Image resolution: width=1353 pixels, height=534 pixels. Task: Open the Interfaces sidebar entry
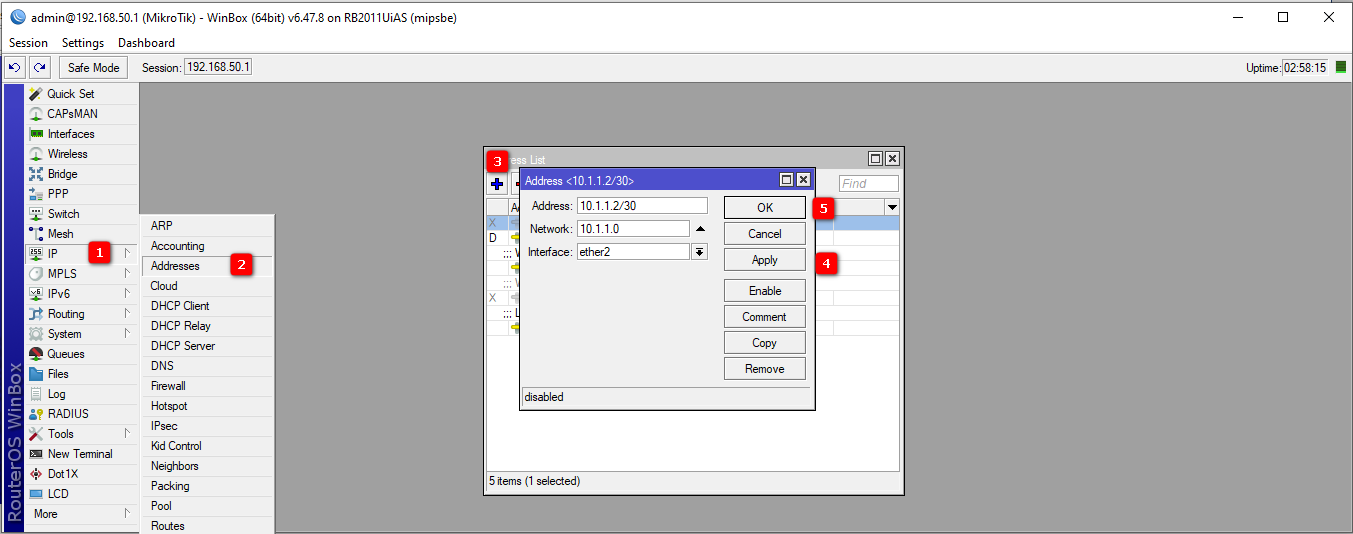pyautogui.click(x=71, y=134)
